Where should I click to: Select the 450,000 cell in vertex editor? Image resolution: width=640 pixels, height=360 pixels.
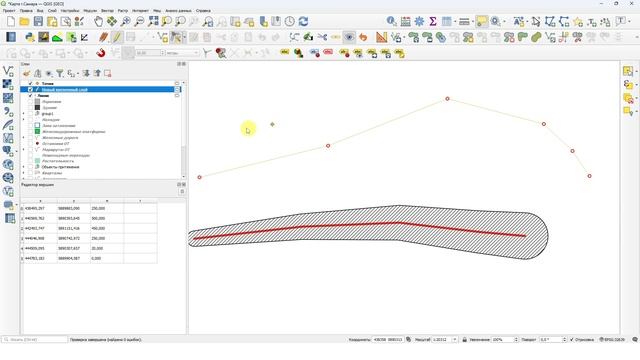[107, 229]
